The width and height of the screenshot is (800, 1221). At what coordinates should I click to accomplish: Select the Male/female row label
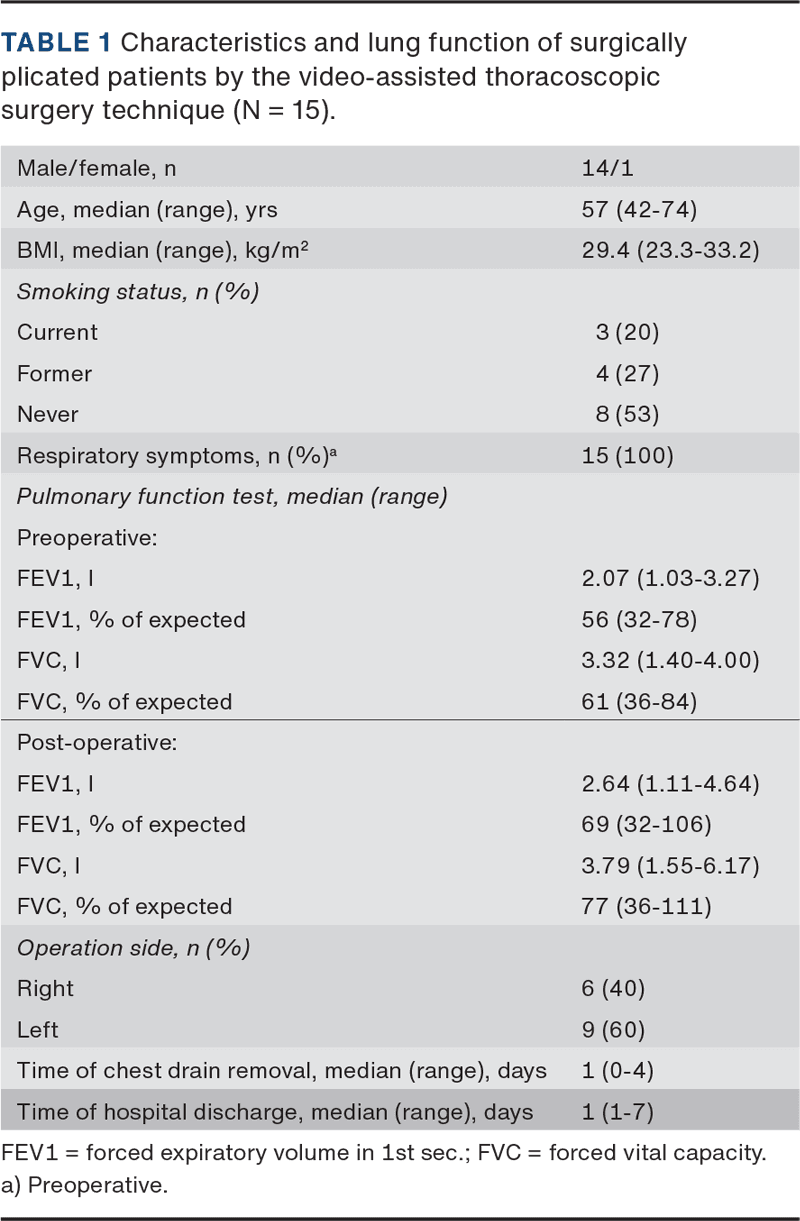point(96,168)
